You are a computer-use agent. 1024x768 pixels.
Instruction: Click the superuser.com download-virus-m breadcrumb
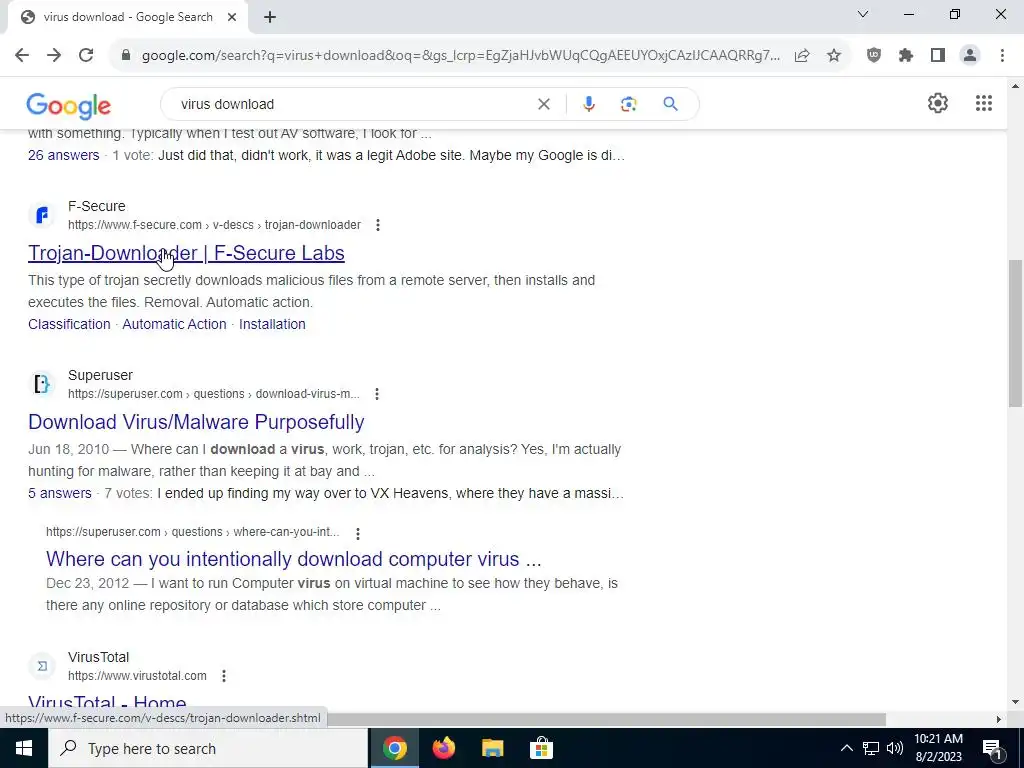pyautogui.click(x=214, y=394)
